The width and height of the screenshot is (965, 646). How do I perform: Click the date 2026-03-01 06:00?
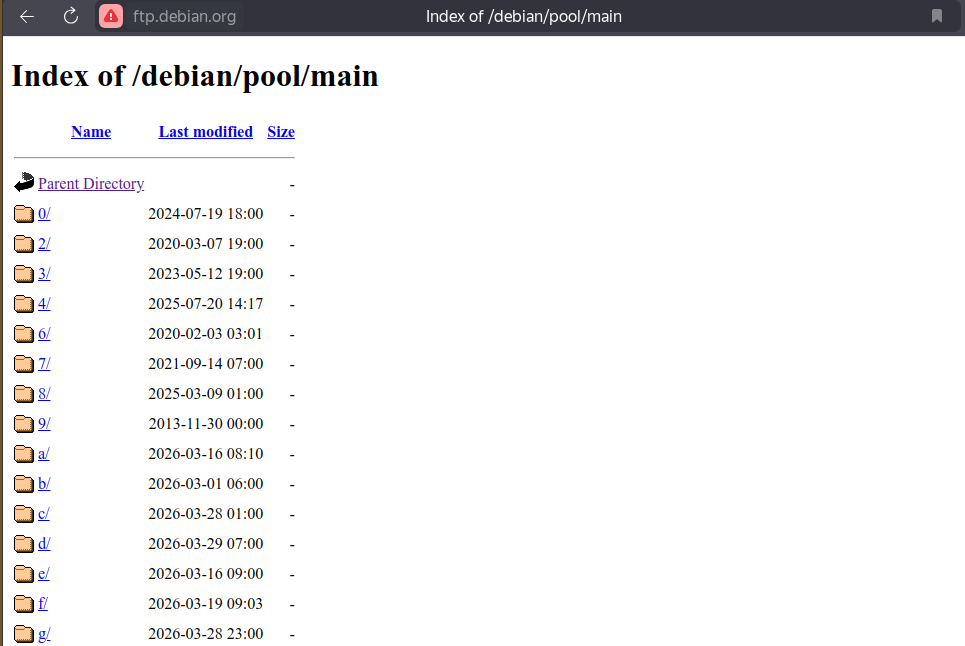[206, 484]
